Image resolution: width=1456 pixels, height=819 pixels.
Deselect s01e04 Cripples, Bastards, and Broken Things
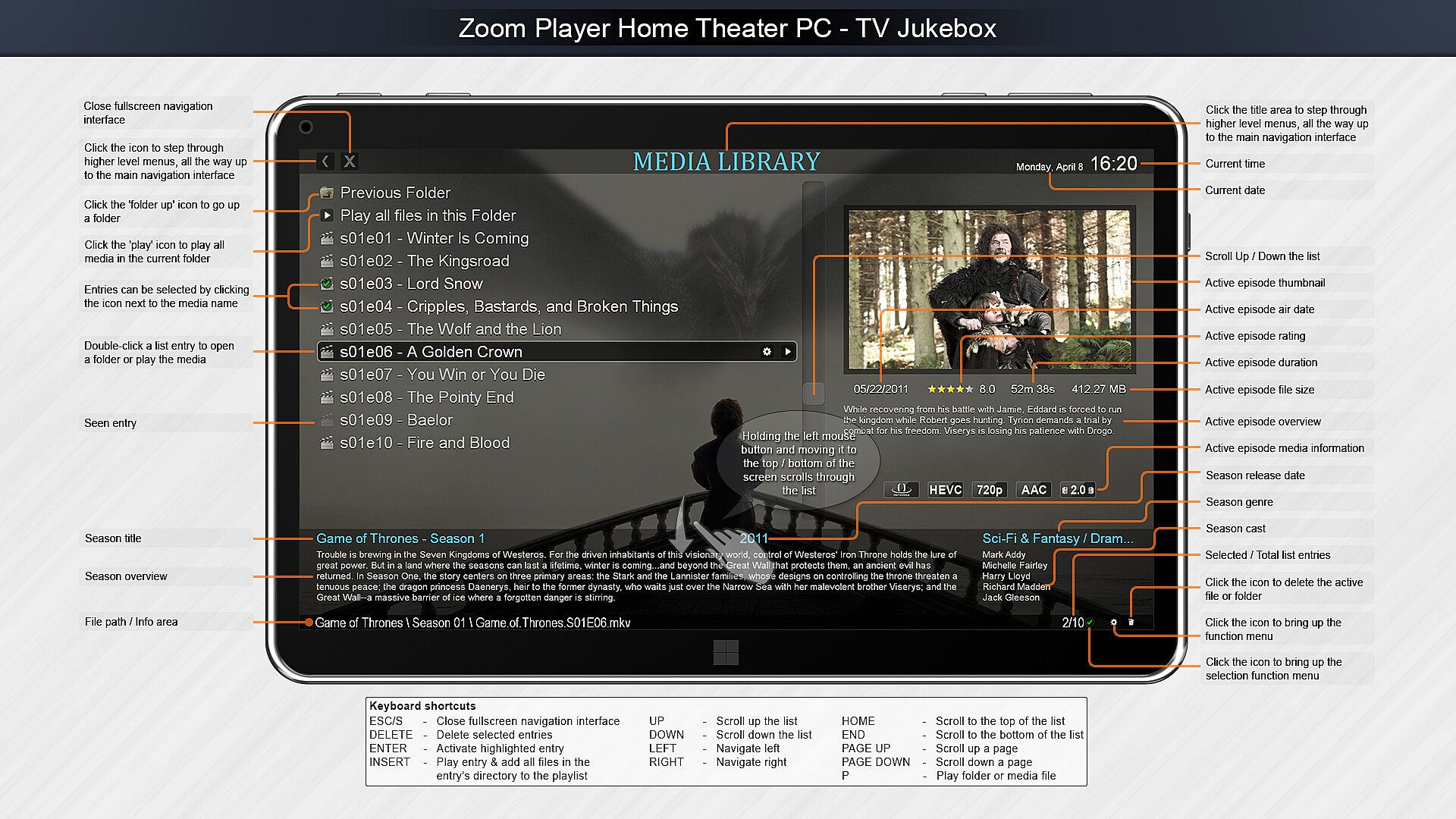(x=327, y=306)
